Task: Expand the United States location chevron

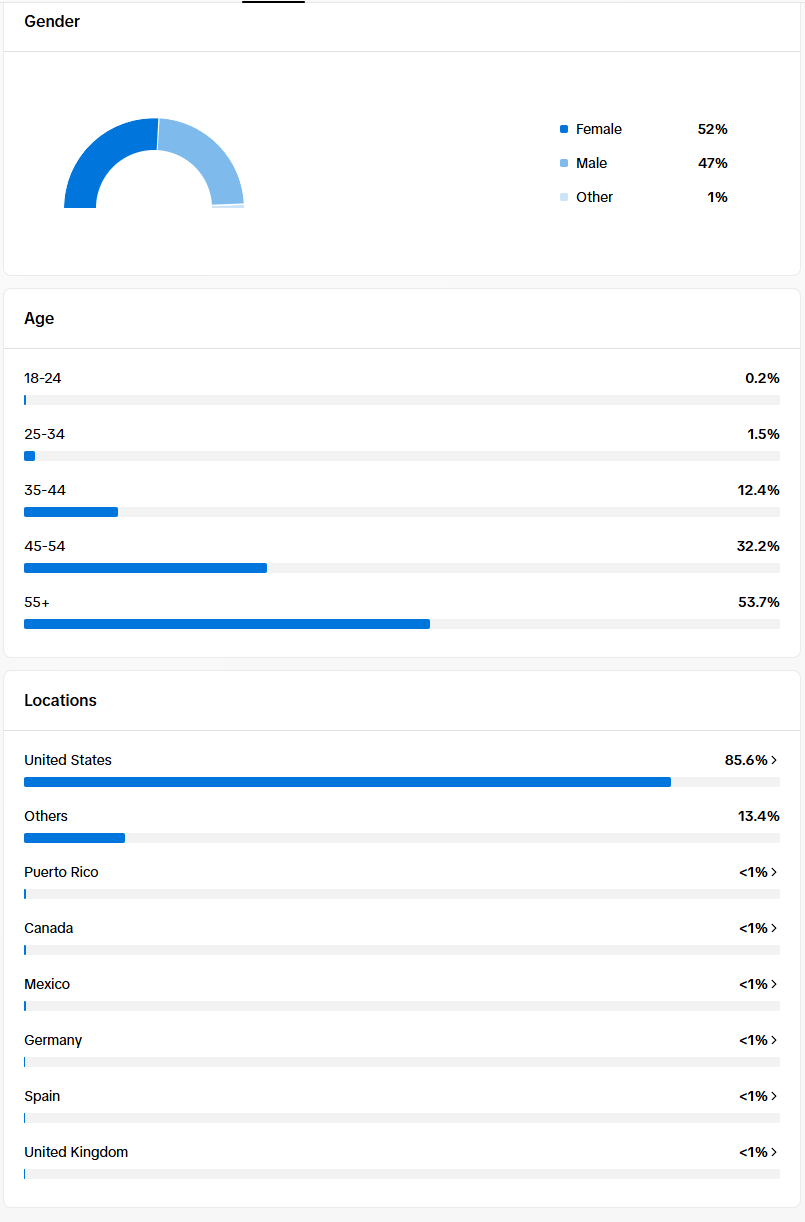Action: coord(775,760)
